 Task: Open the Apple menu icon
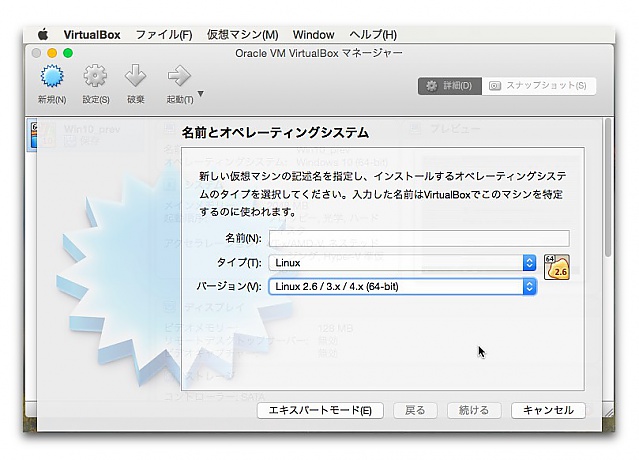tap(43, 34)
